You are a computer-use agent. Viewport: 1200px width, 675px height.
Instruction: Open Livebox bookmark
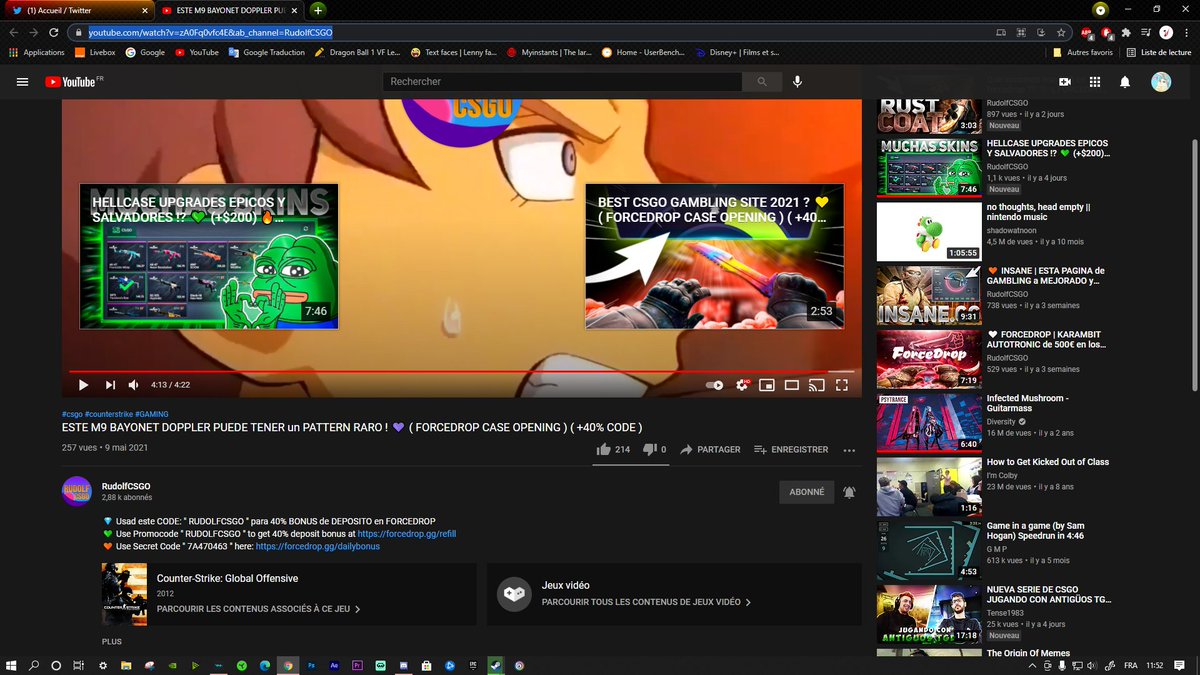click(x=95, y=52)
